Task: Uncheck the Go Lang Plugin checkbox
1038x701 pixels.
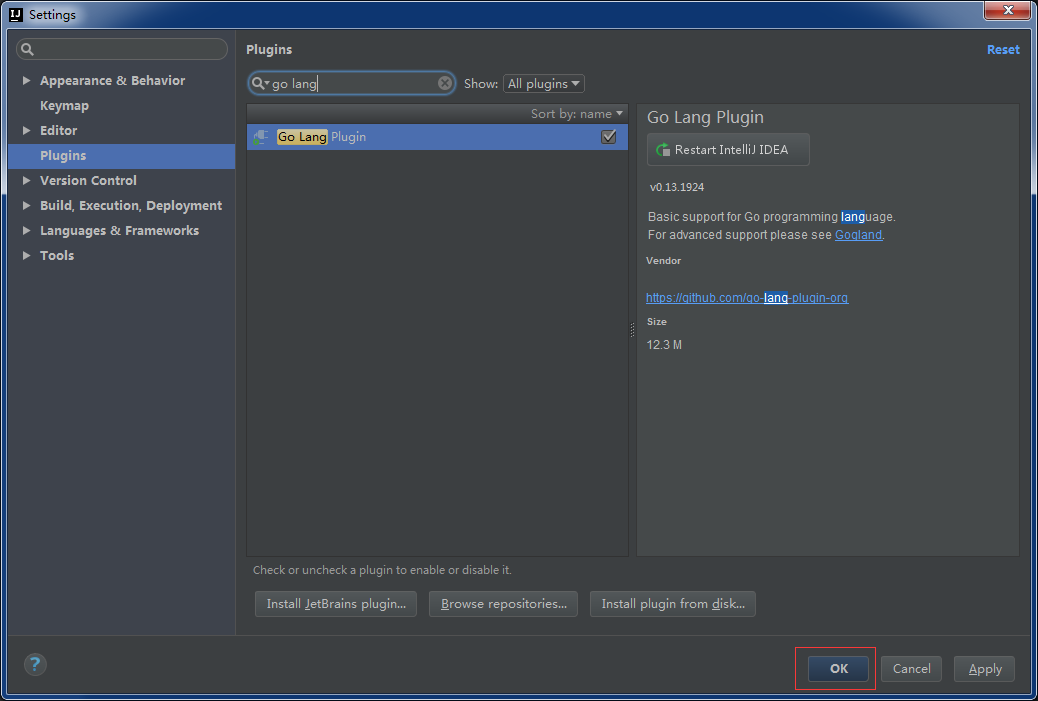Action: tap(608, 137)
